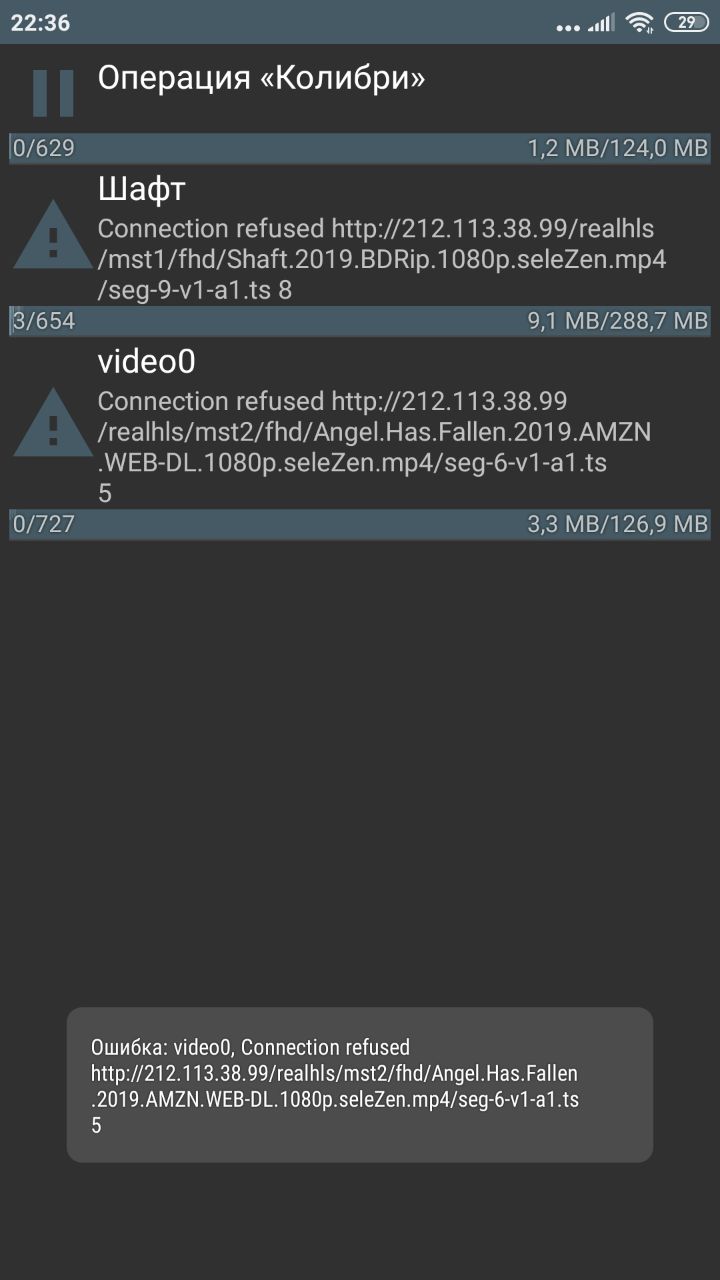This screenshot has width=720, height=1280.
Task: Tap the cellular signal bars icon
Action: point(601,23)
